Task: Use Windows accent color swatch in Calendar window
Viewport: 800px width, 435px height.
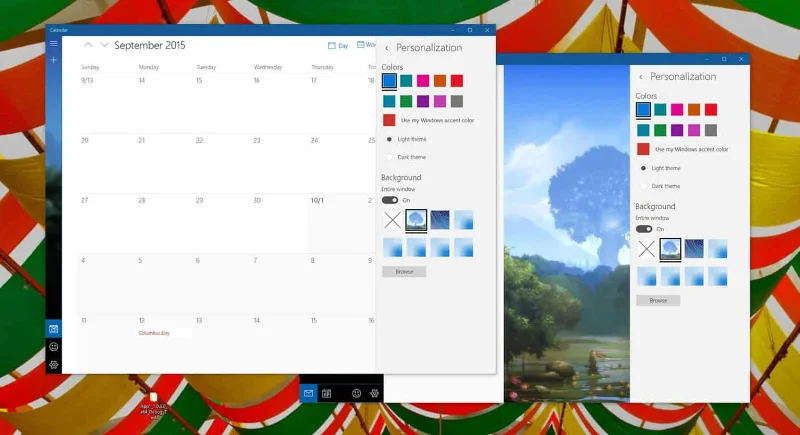Action: coord(389,120)
